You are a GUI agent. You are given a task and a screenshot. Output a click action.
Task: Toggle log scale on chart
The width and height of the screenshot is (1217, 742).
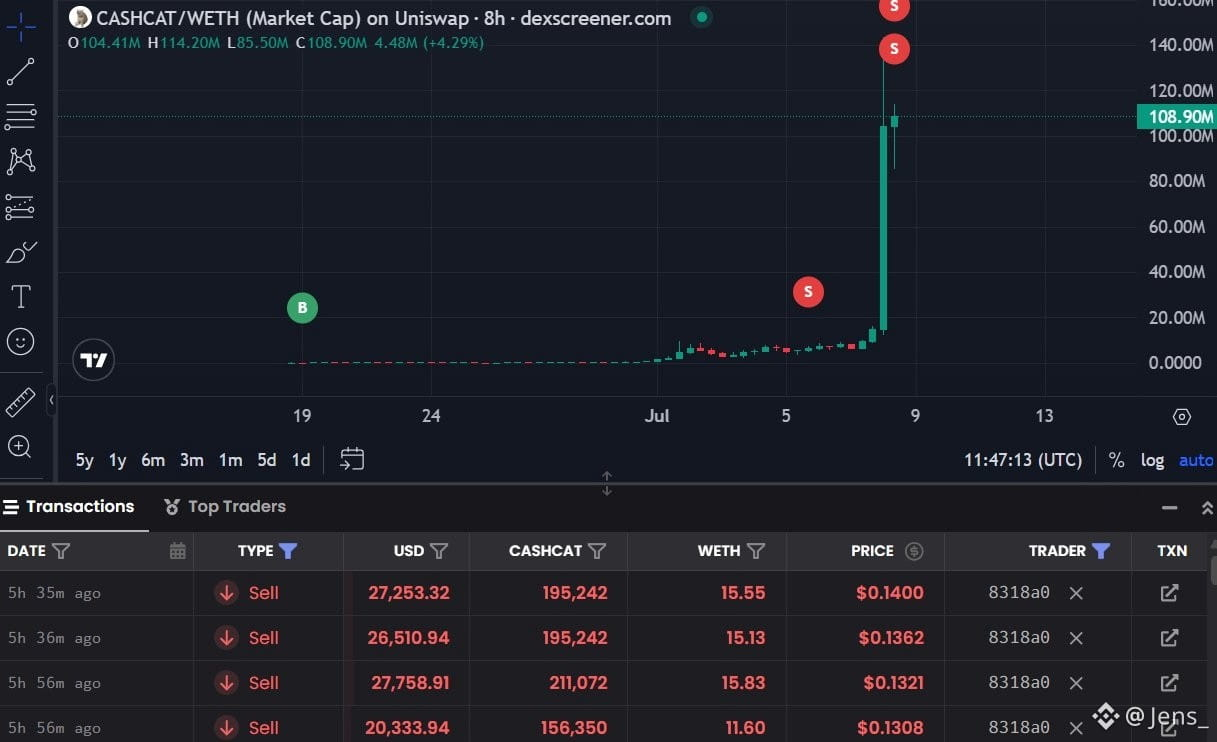click(1153, 460)
